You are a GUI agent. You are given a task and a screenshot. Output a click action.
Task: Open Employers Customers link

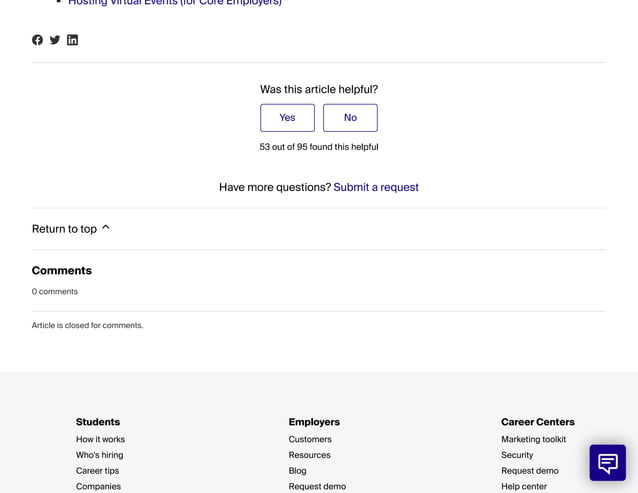point(310,439)
